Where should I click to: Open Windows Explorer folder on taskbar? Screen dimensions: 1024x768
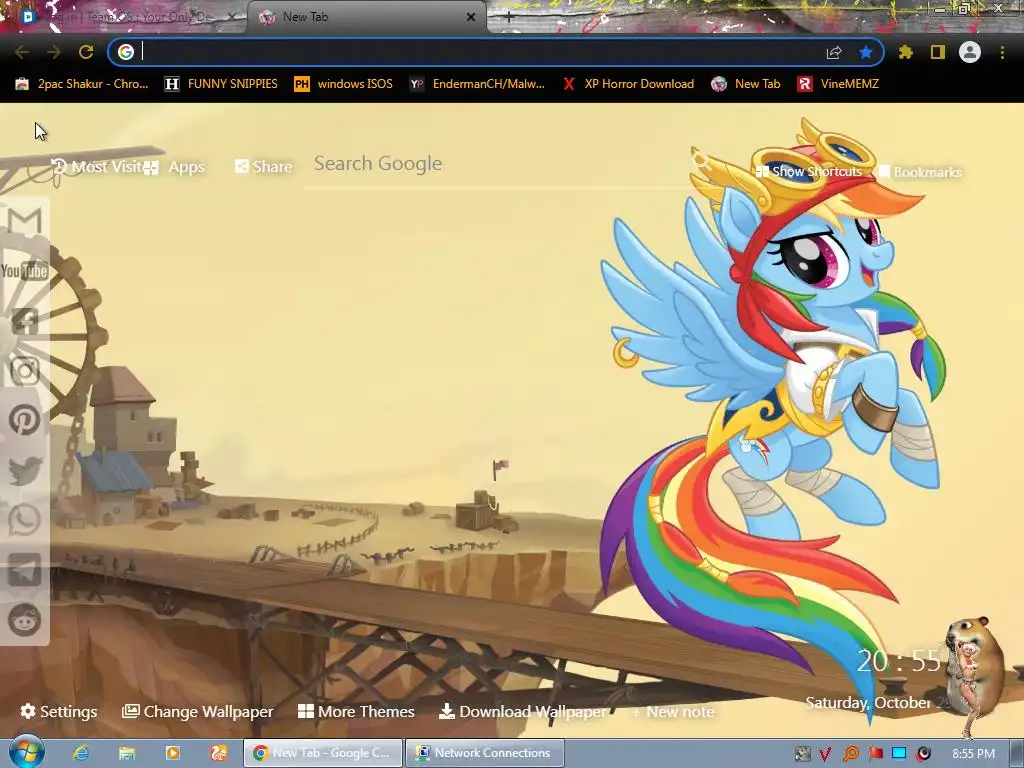pyautogui.click(x=127, y=753)
